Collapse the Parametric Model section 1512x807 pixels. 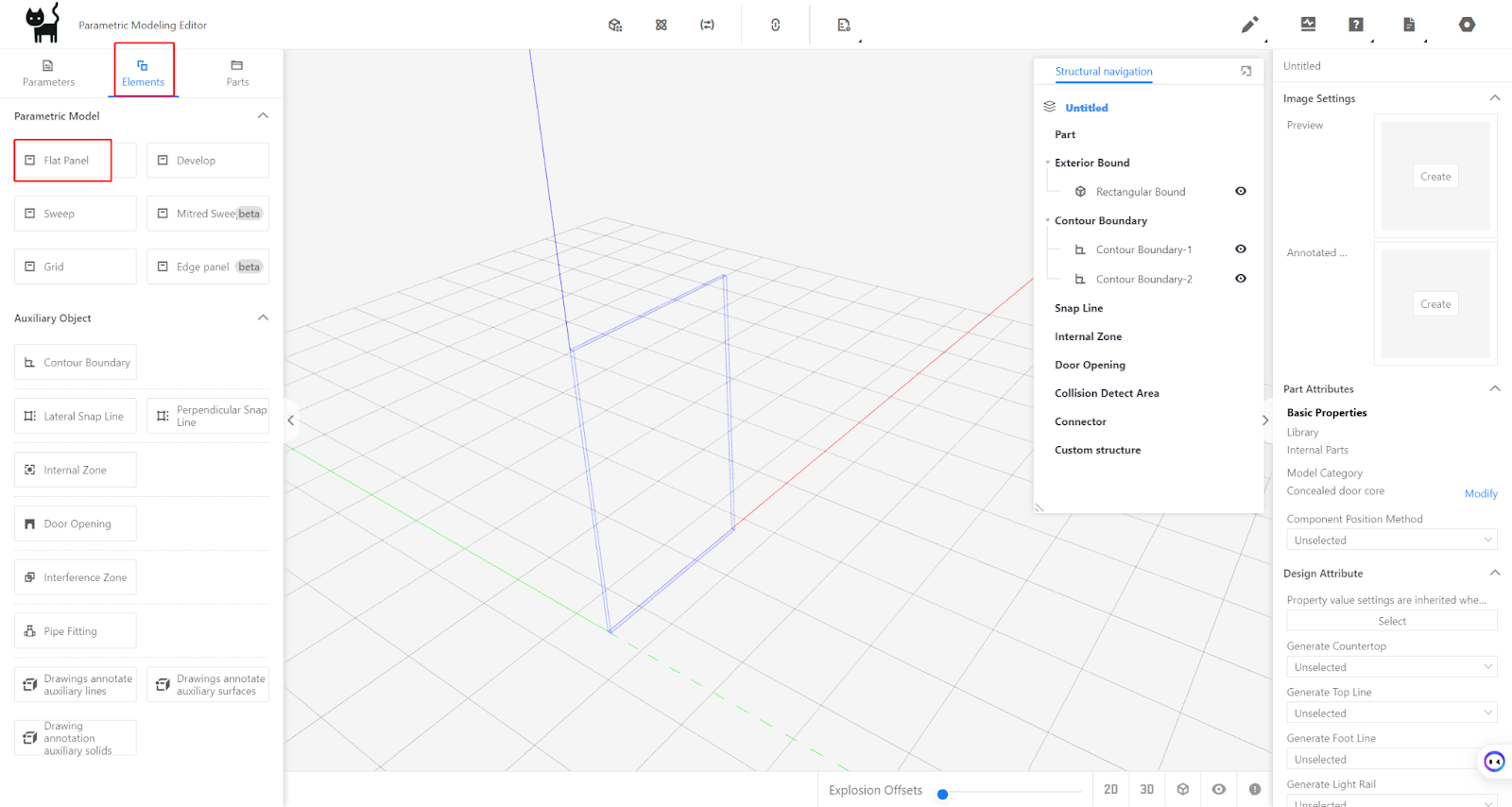point(263,115)
